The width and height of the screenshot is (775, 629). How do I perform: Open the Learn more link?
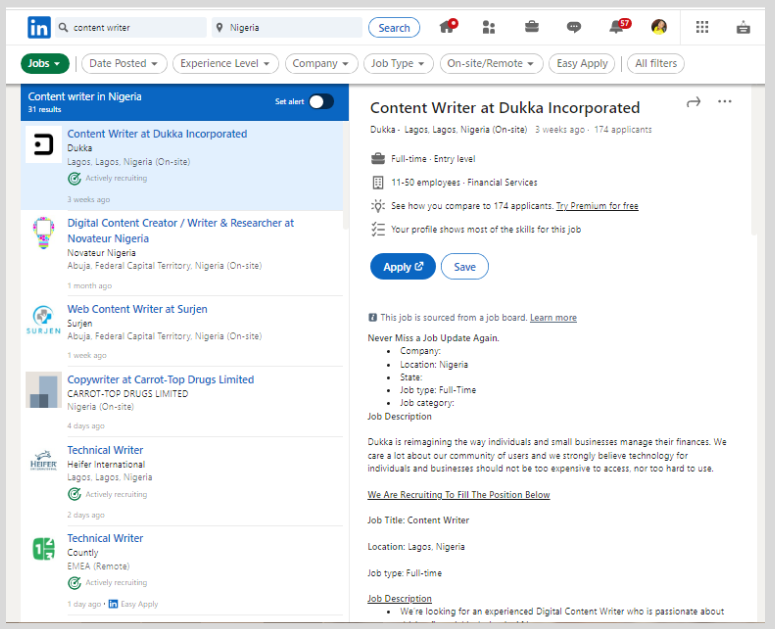pos(553,318)
